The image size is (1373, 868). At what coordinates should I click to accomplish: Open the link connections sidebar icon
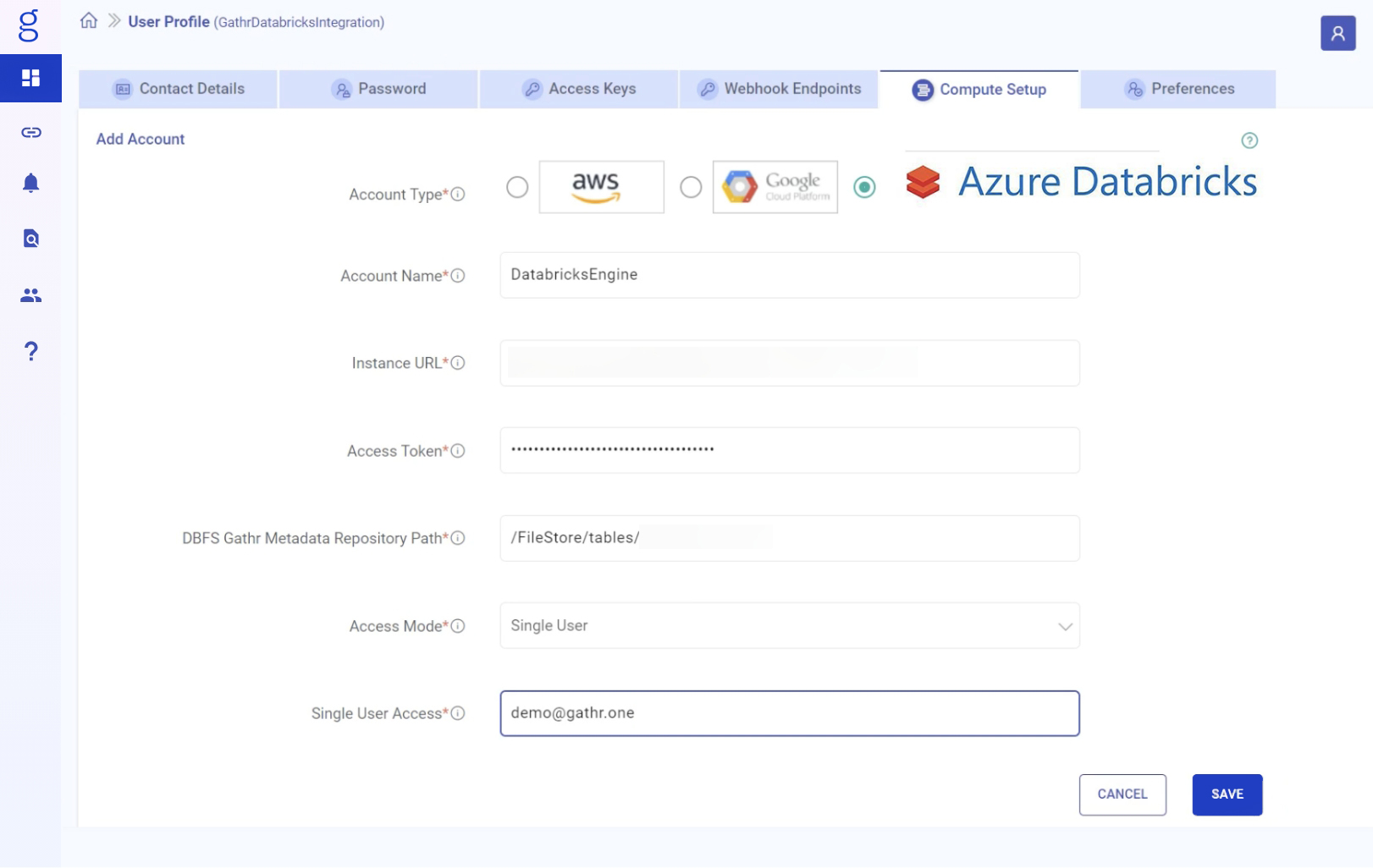(x=31, y=132)
